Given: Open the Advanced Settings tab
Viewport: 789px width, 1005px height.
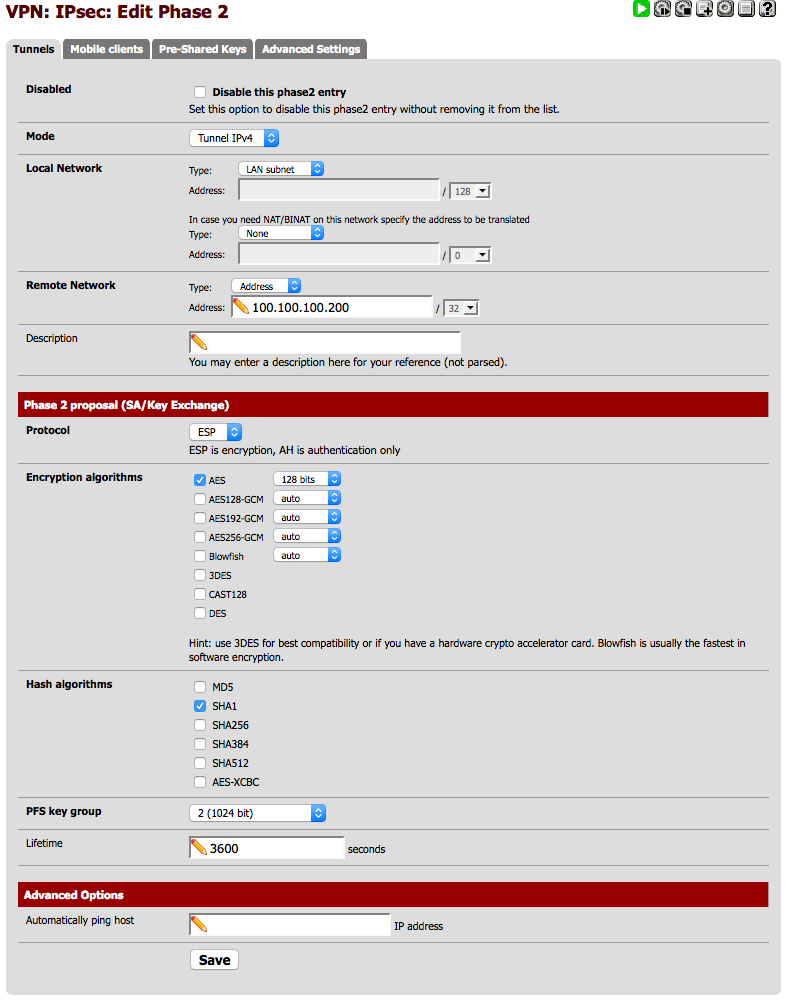Looking at the screenshot, I should pyautogui.click(x=311, y=49).
